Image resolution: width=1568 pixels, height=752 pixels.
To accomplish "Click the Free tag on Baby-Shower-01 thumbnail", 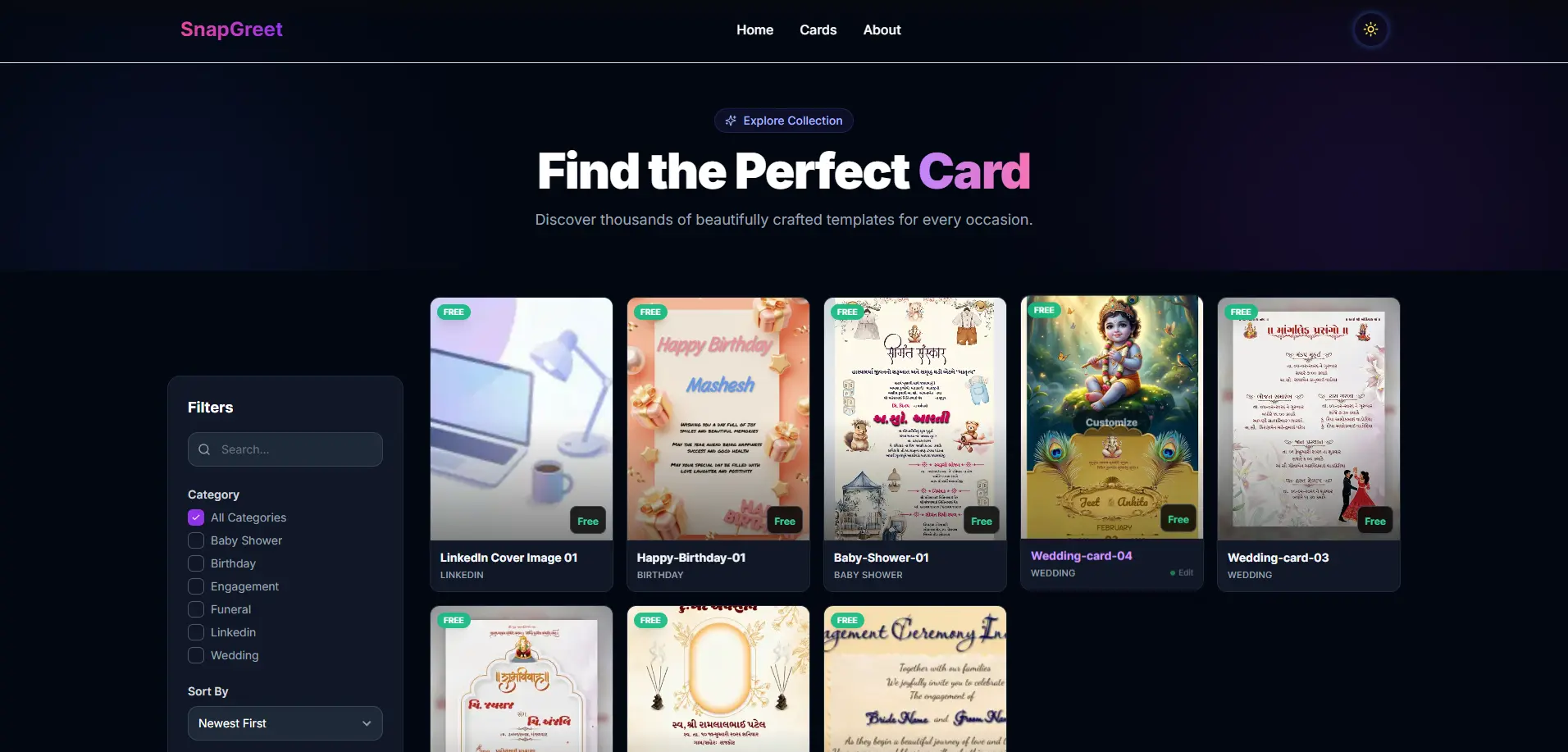I will click(982, 521).
